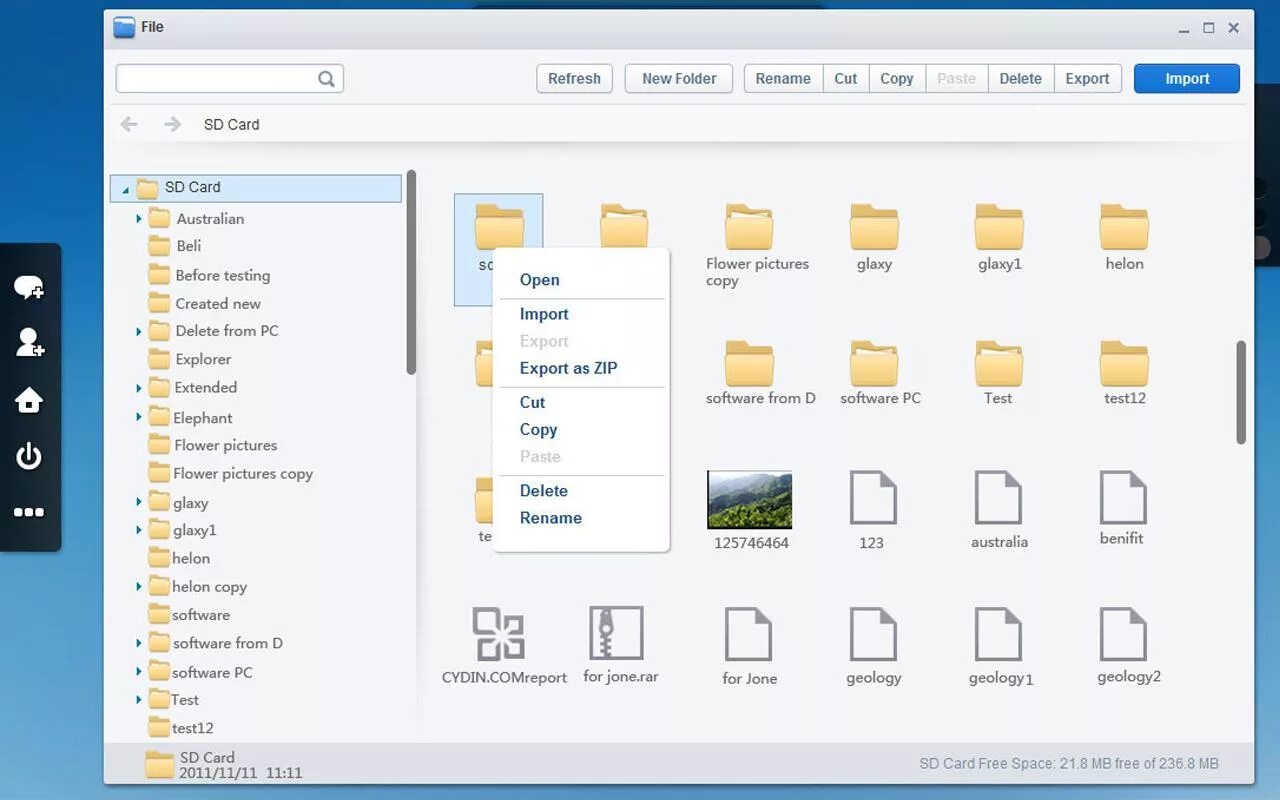
Task: Collapse the SD Card root tree node
Action: 125,189
